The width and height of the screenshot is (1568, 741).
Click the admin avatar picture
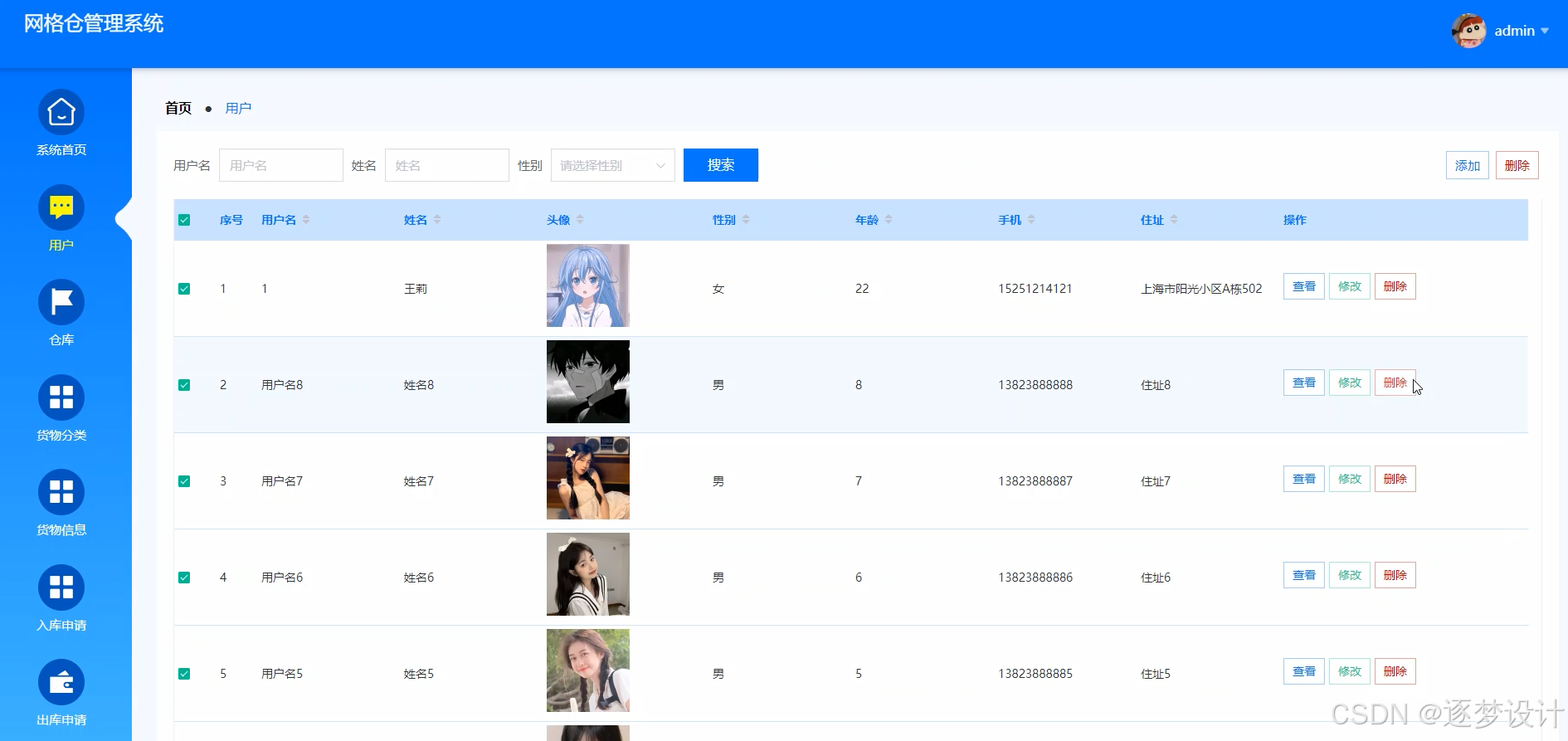click(x=1468, y=31)
